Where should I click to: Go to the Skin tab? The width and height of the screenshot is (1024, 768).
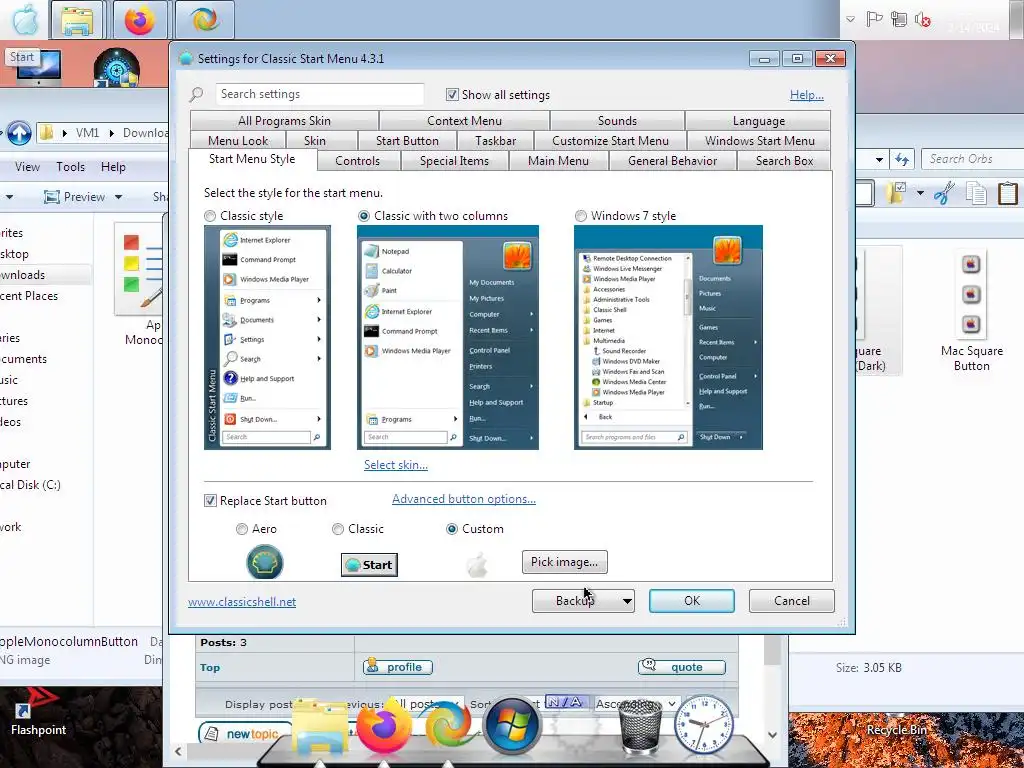click(315, 140)
